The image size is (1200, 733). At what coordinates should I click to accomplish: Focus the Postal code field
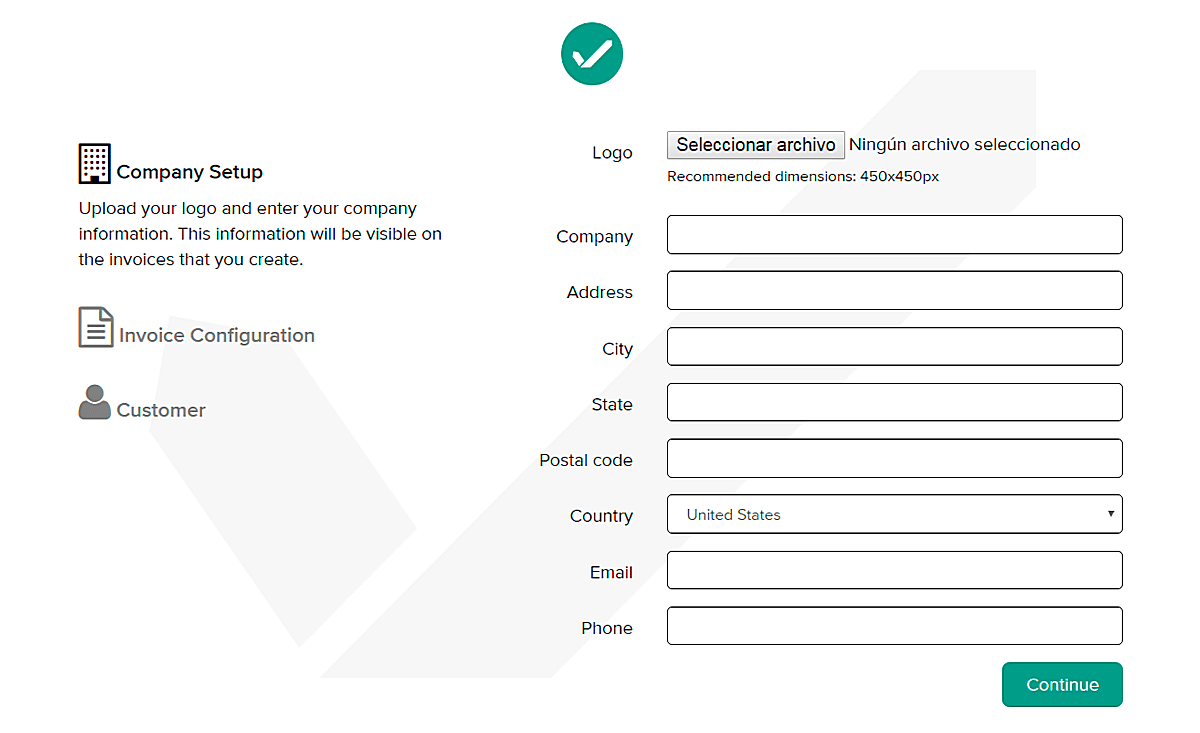click(x=894, y=459)
